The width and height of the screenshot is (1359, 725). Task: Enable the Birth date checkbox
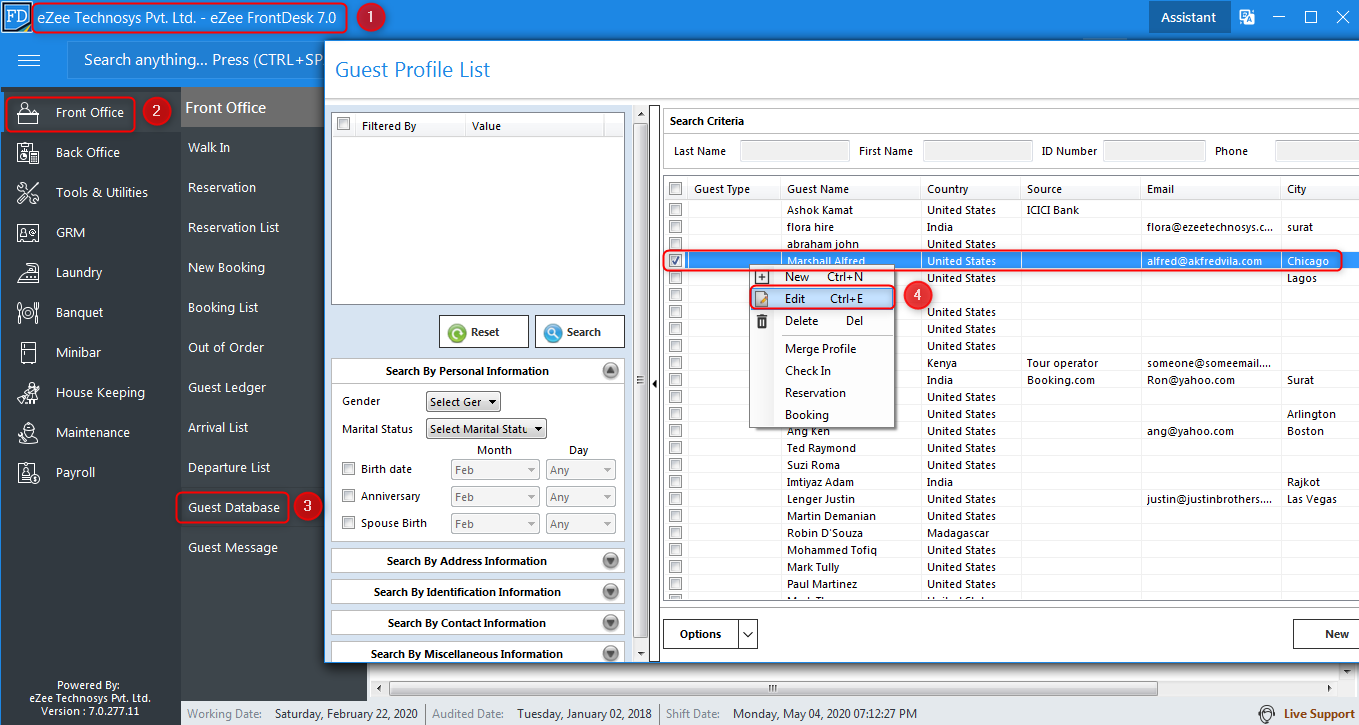[x=349, y=469]
